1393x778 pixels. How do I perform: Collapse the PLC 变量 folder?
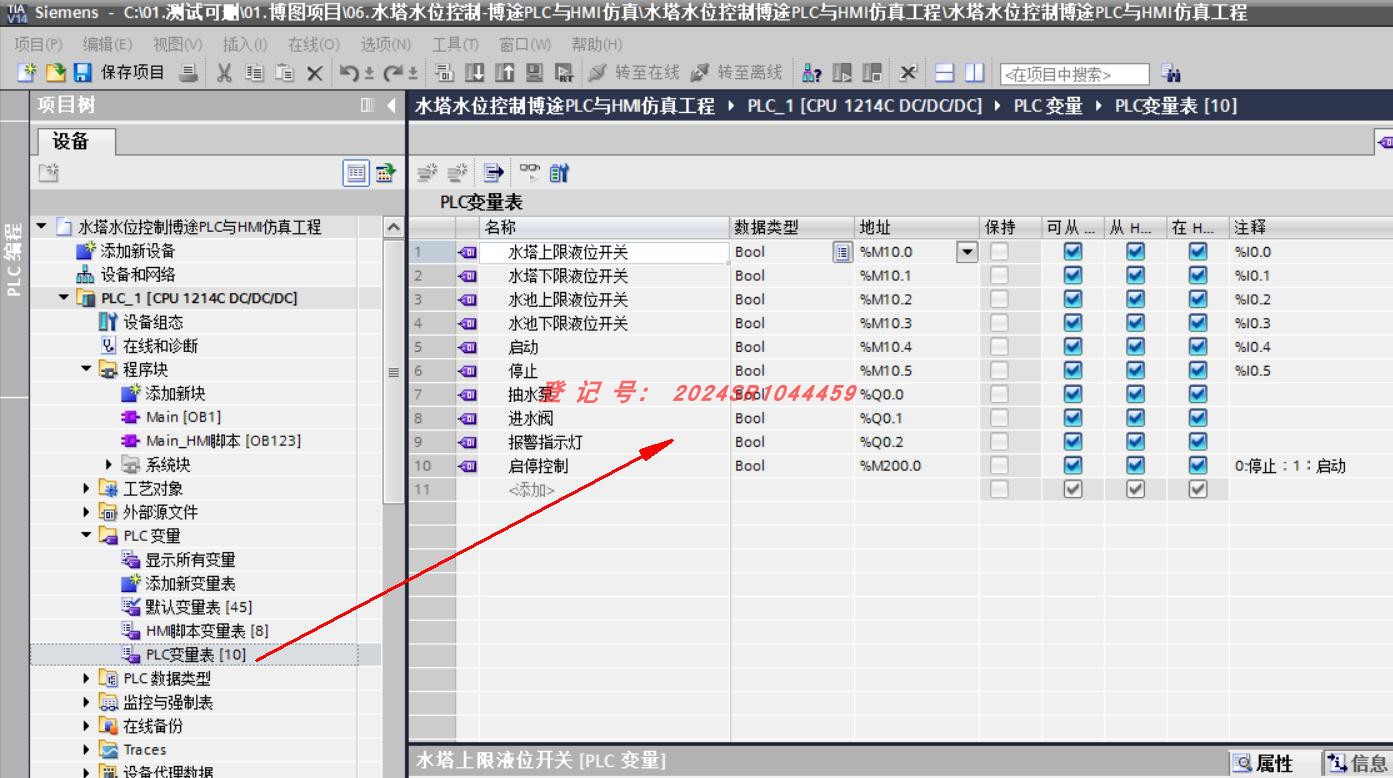87,536
